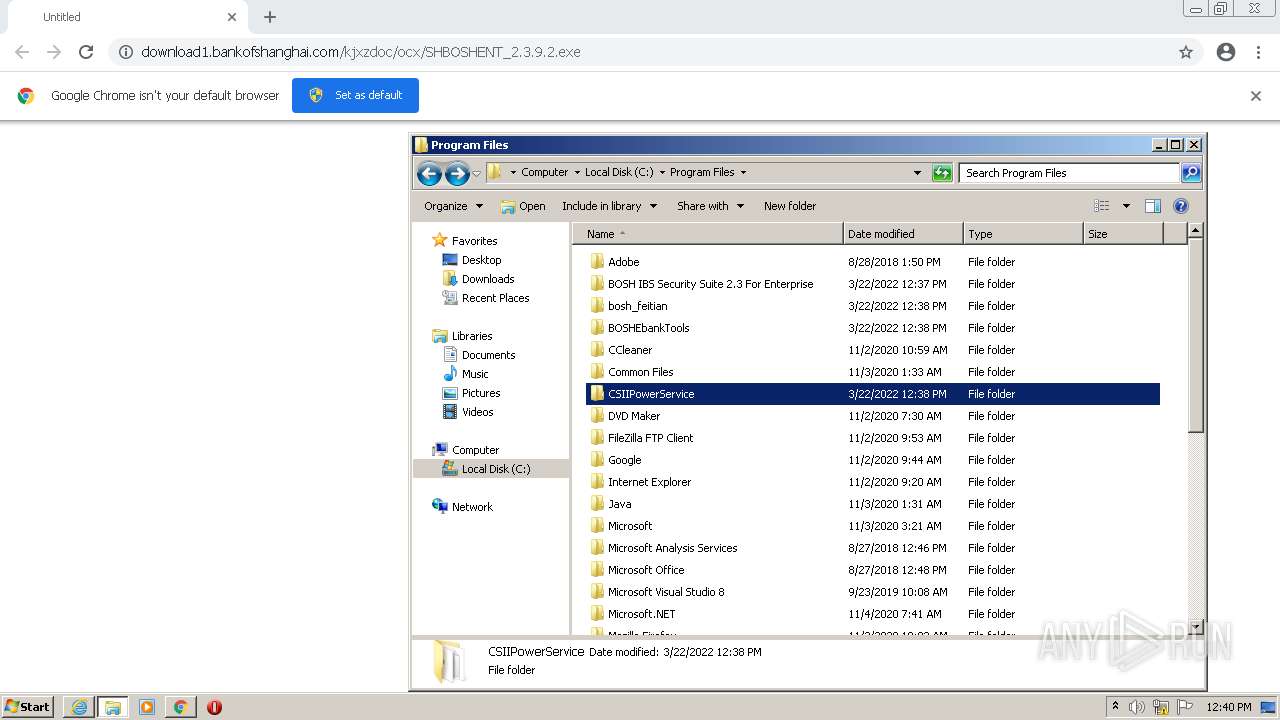Image resolution: width=1280 pixels, height=720 pixels.
Task: Reload the Chrome page
Action: pos(86,52)
